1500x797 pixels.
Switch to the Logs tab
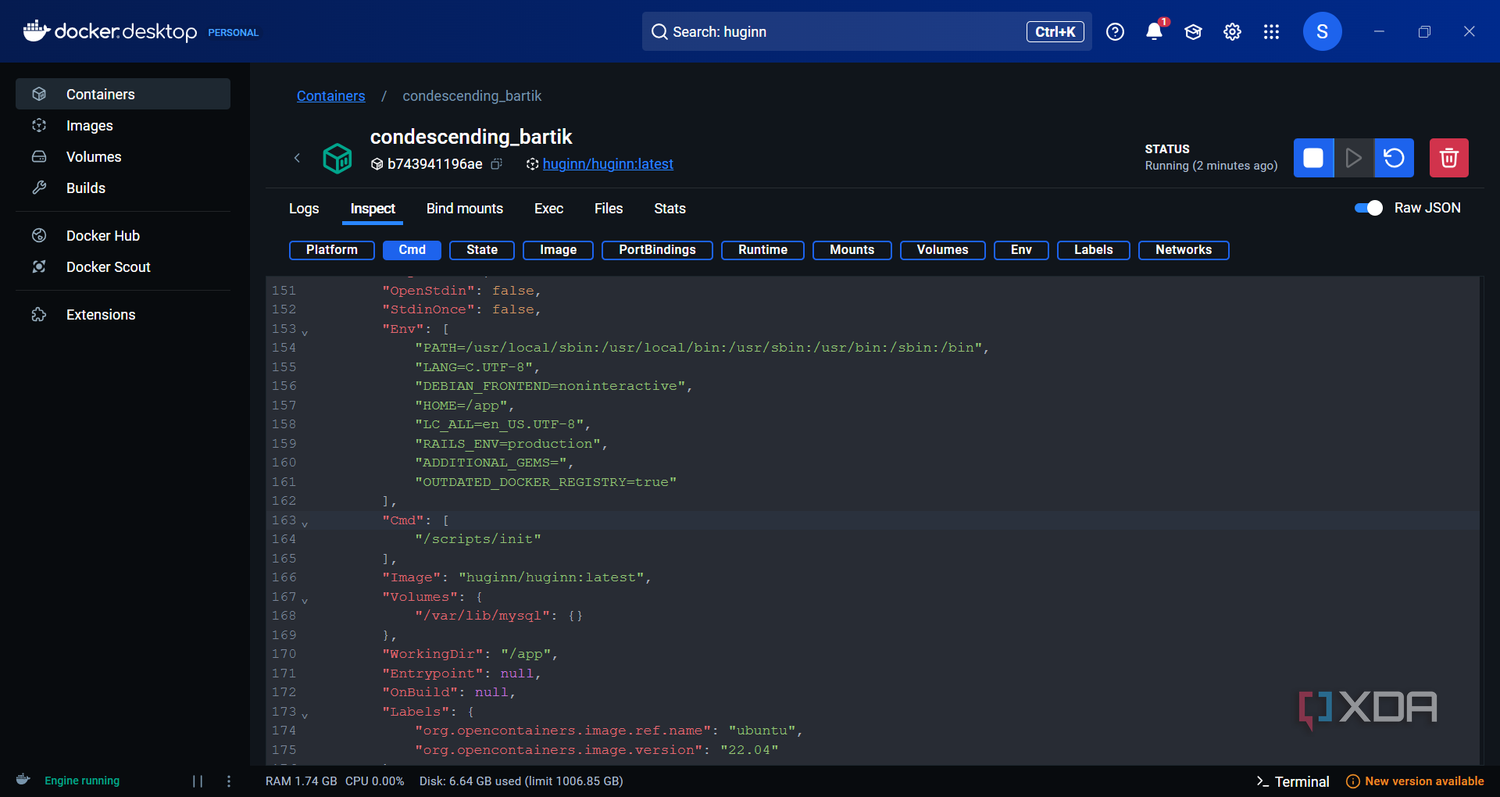click(x=304, y=208)
